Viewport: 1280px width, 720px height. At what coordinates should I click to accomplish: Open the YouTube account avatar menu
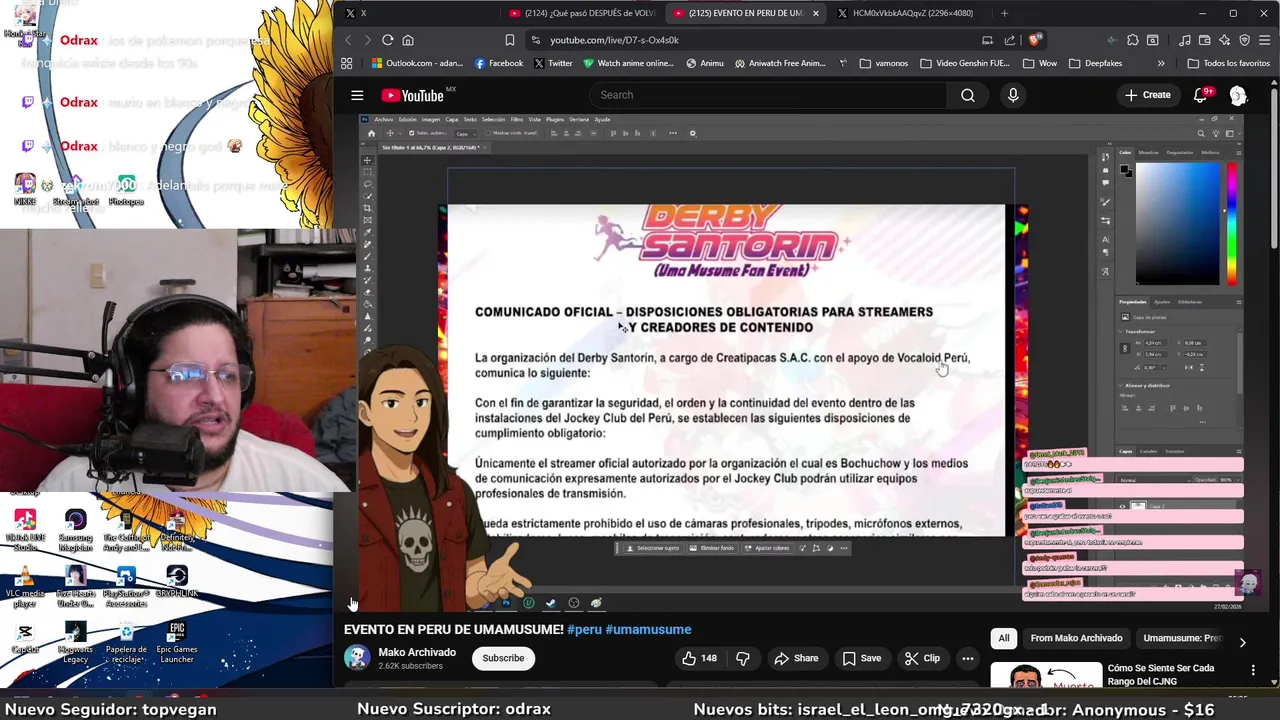(1238, 95)
